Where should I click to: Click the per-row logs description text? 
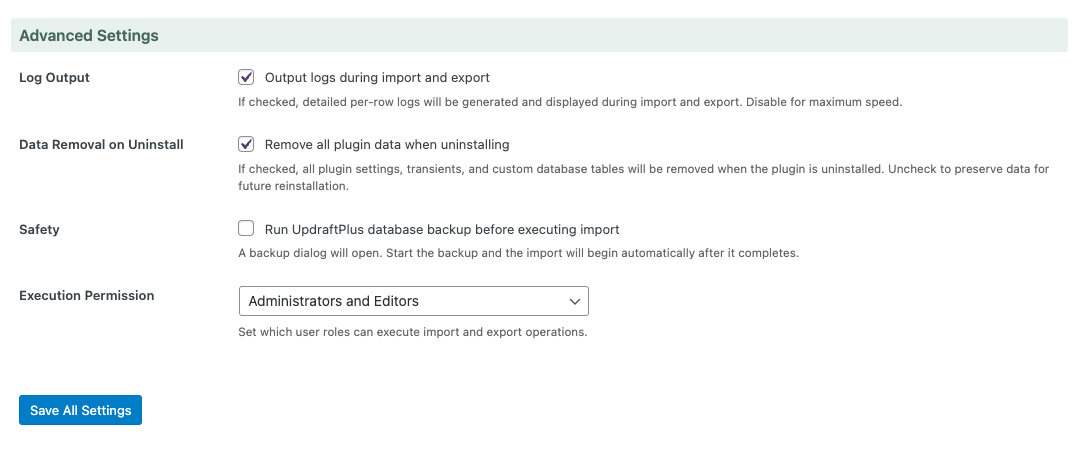point(570,101)
